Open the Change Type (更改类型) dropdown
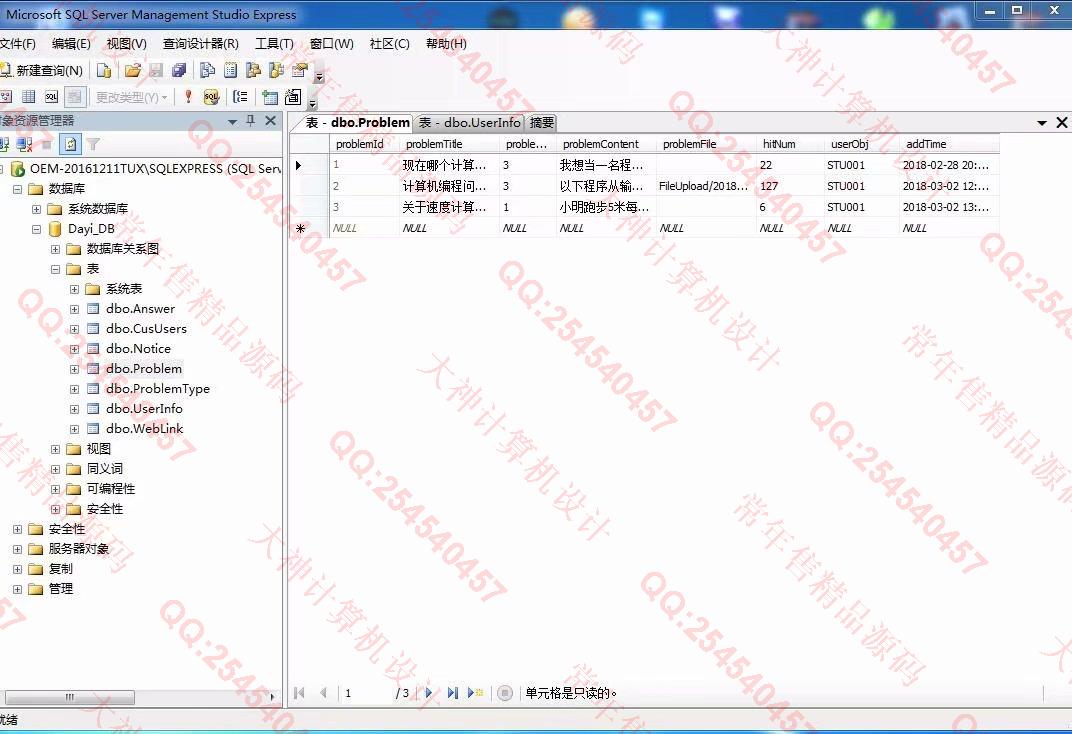Viewport: 1072px width, 734px height. (131, 98)
